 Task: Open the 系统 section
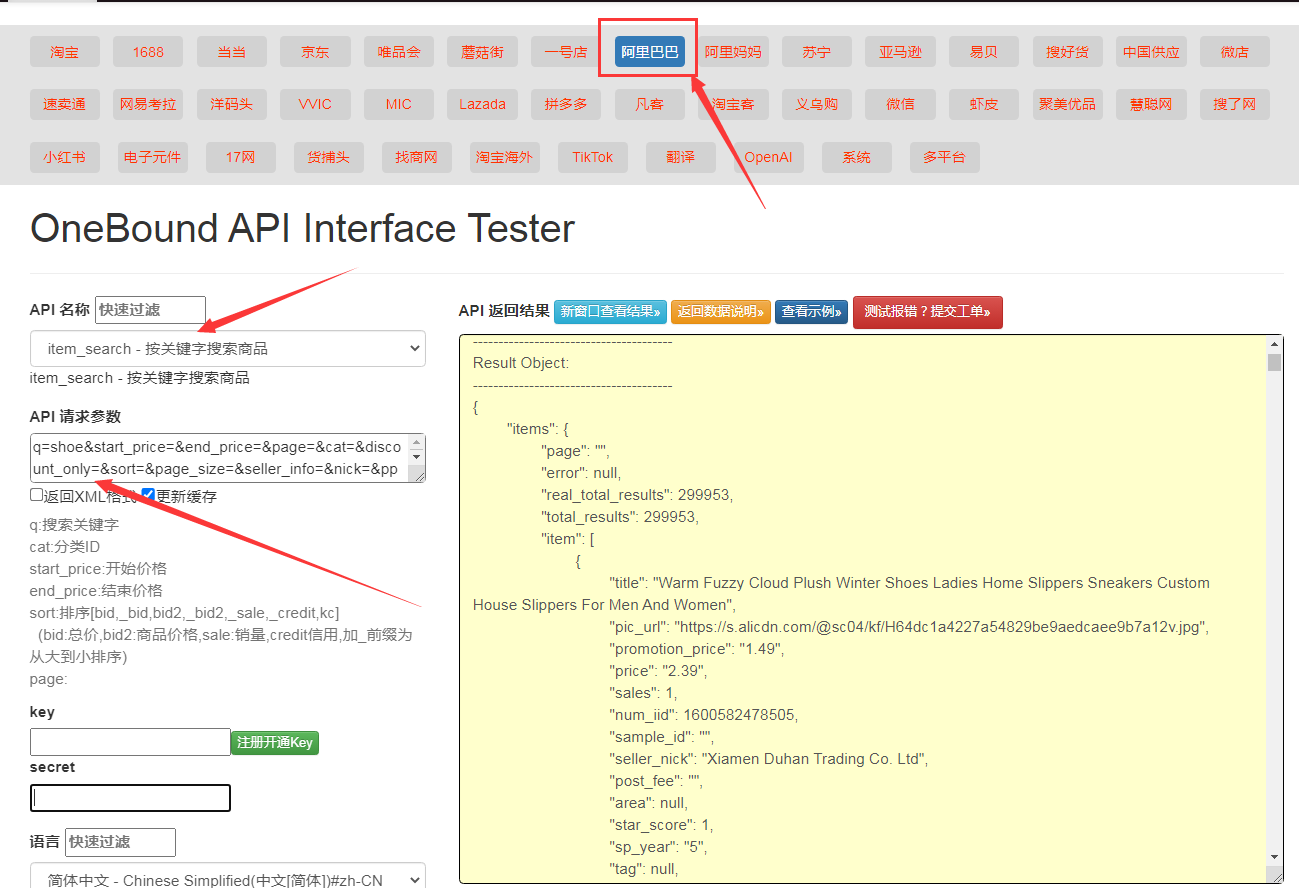[857, 157]
